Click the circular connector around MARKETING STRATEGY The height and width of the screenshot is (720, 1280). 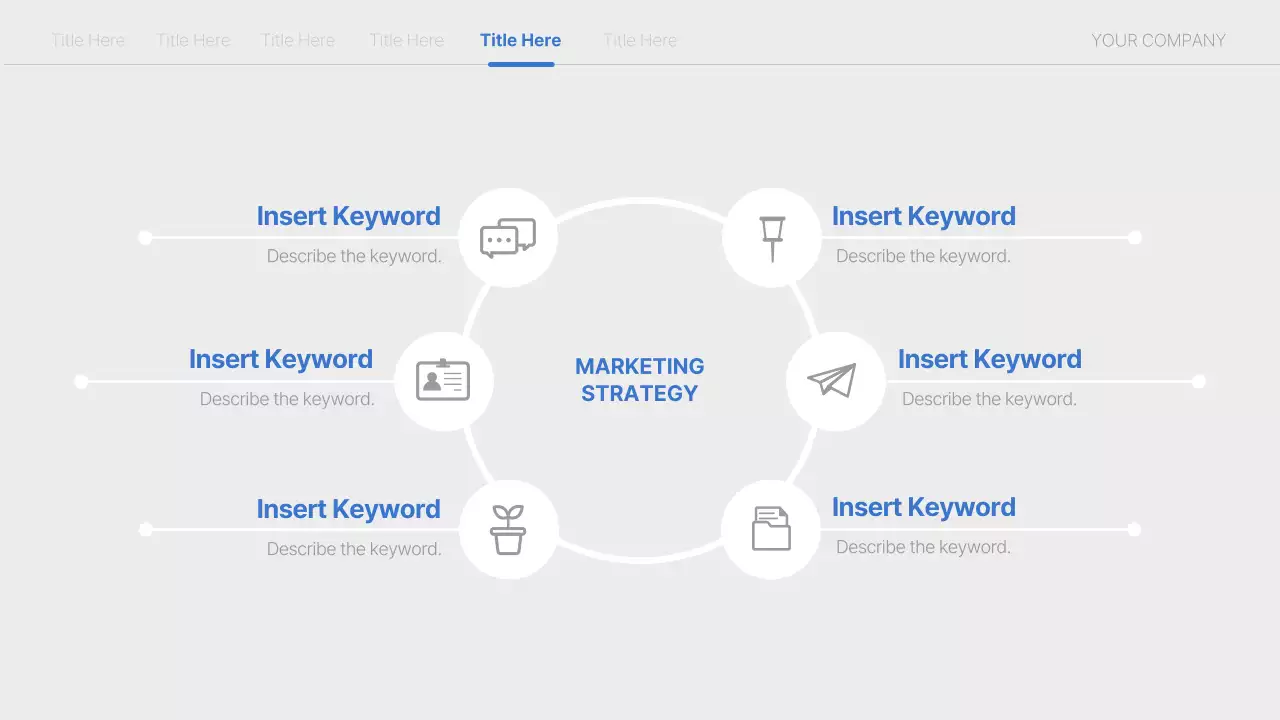(x=640, y=202)
